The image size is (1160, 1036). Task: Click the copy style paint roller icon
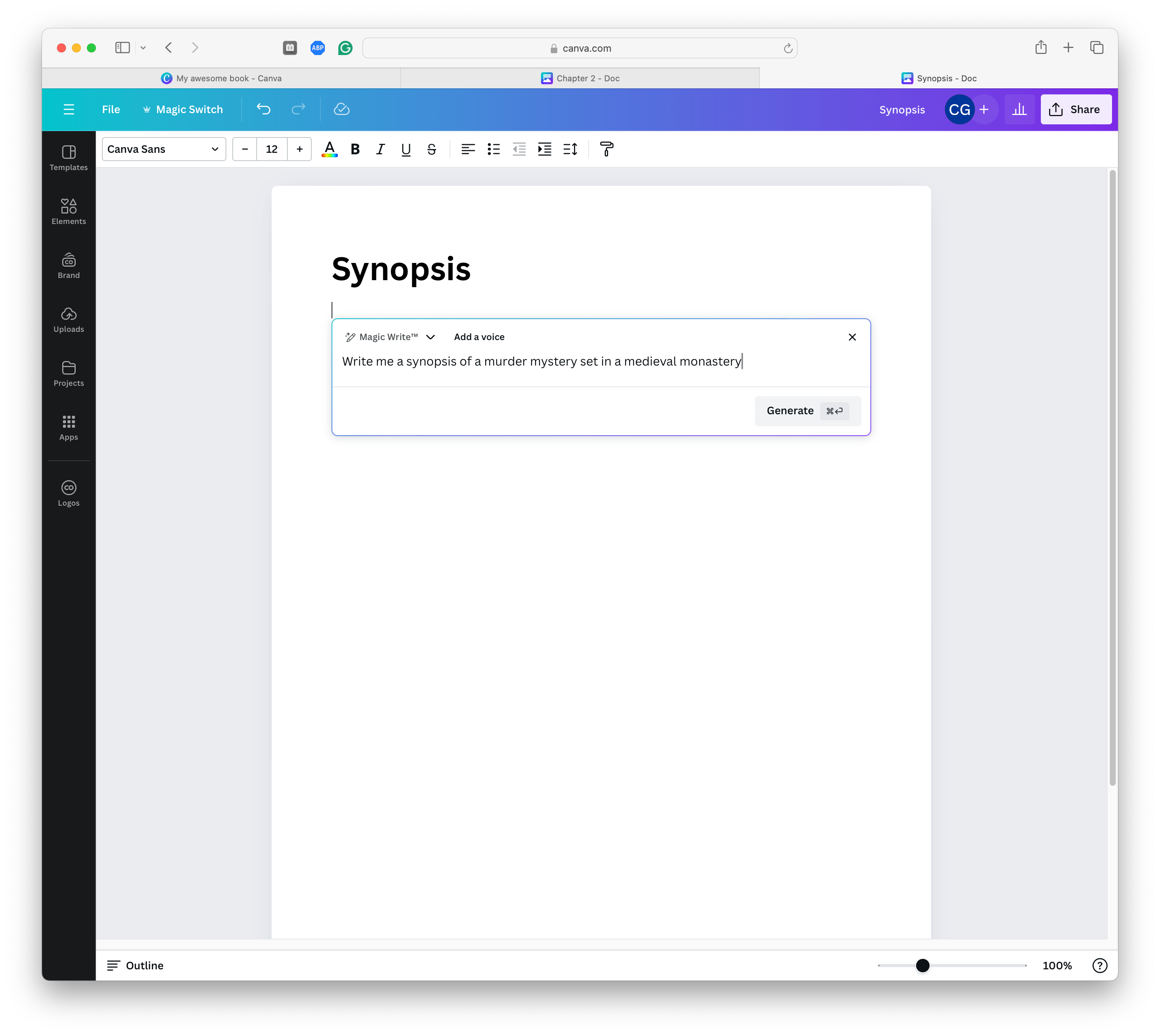pyautogui.click(x=607, y=149)
